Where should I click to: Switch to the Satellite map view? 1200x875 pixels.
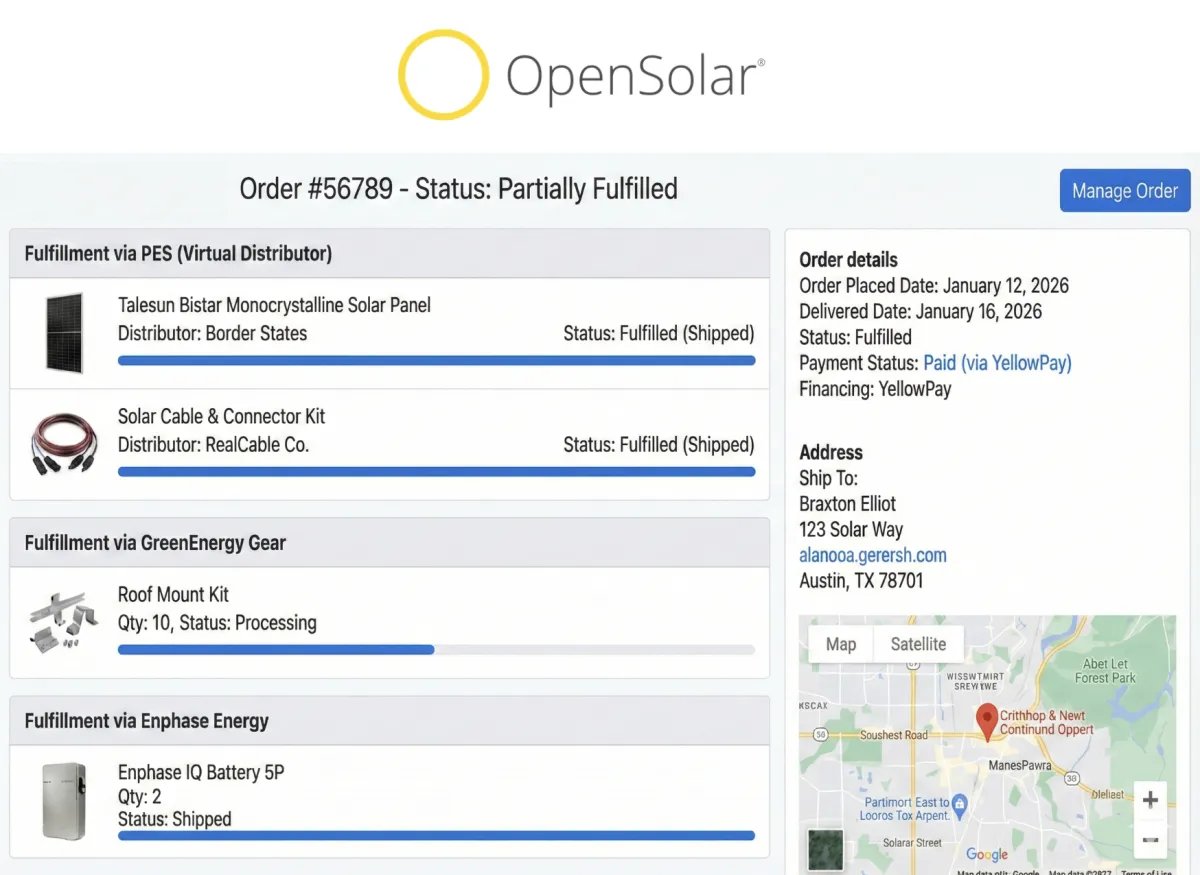pos(918,644)
